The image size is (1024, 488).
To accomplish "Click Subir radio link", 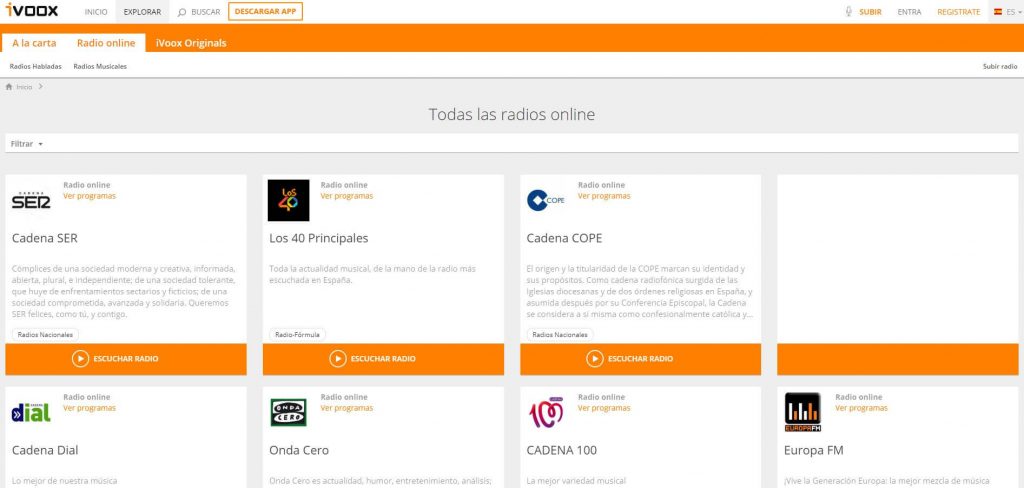I will click(x=1000, y=67).
